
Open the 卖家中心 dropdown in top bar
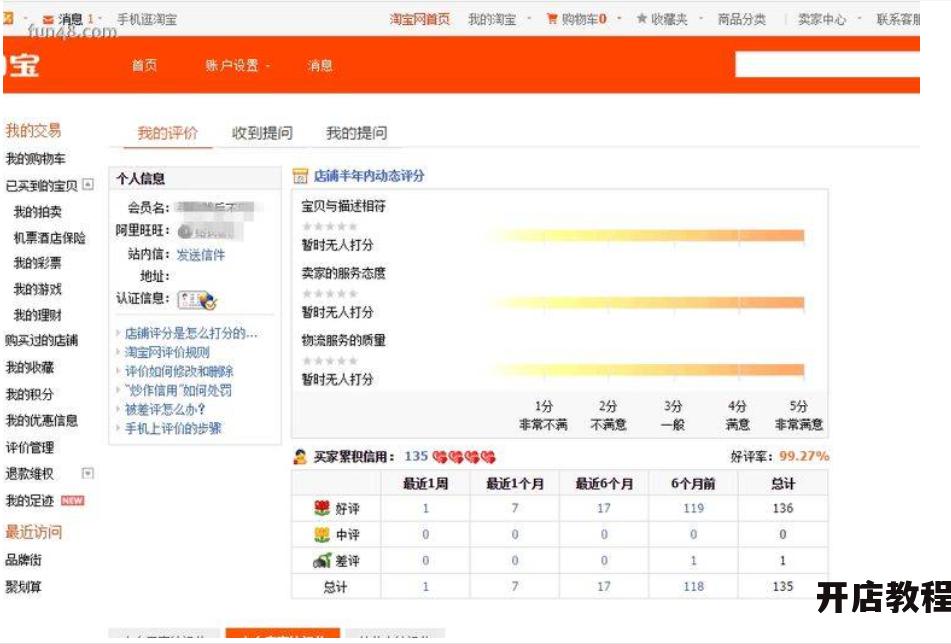tap(828, 19)
